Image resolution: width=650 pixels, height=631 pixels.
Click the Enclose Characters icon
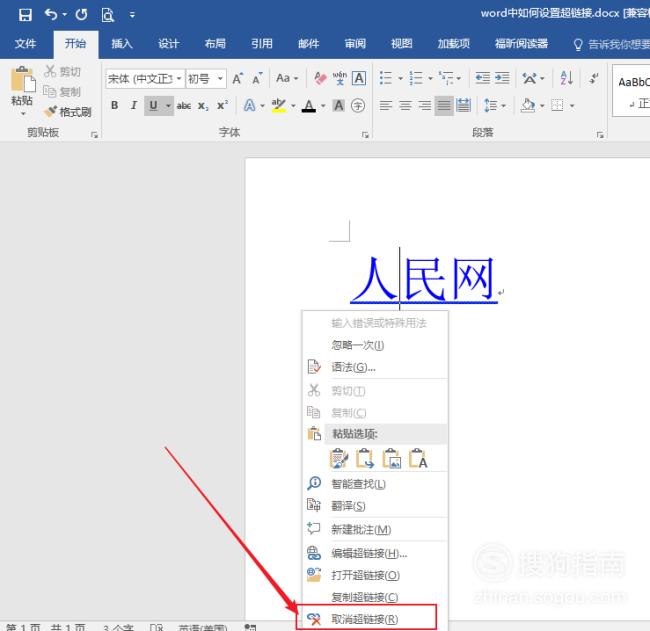coord(358,106)
